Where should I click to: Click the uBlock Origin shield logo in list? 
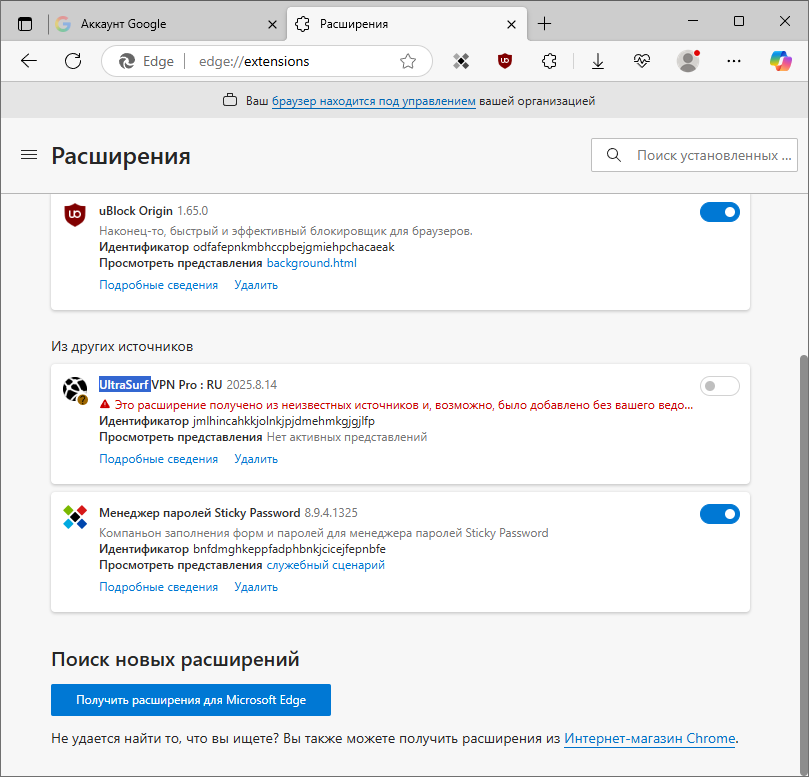pos(75,215)
